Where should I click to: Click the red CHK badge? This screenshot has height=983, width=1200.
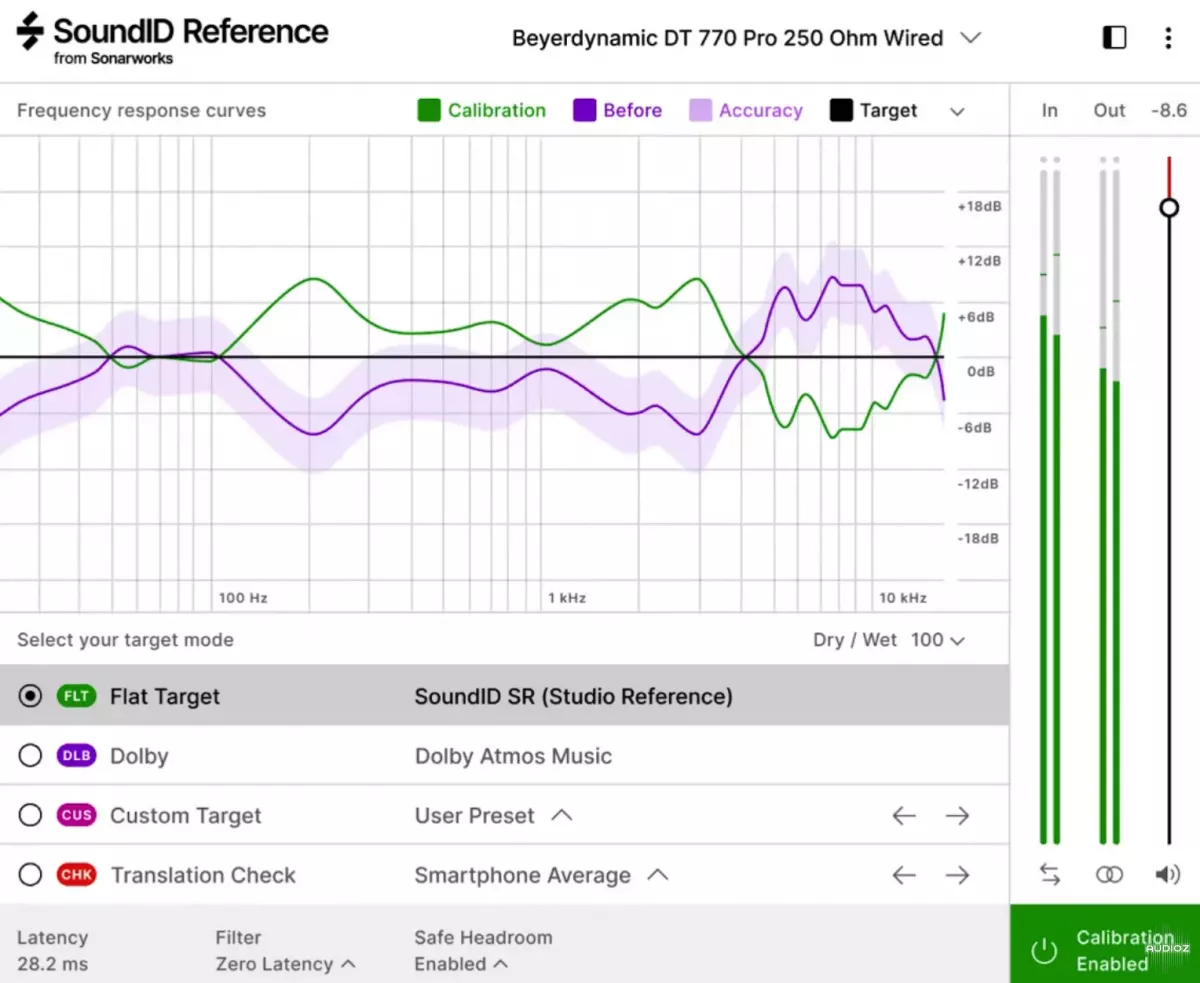pos(77,875)
